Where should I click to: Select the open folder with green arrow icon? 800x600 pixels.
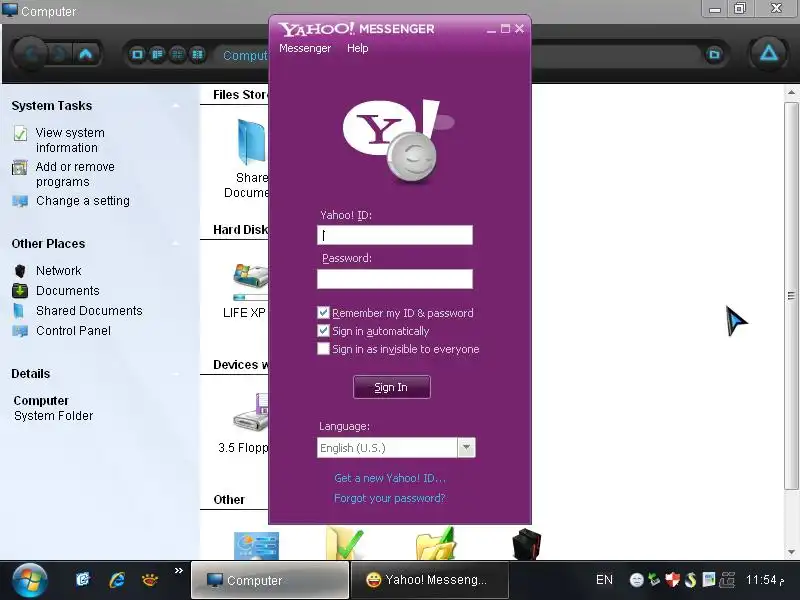point(435,544)
